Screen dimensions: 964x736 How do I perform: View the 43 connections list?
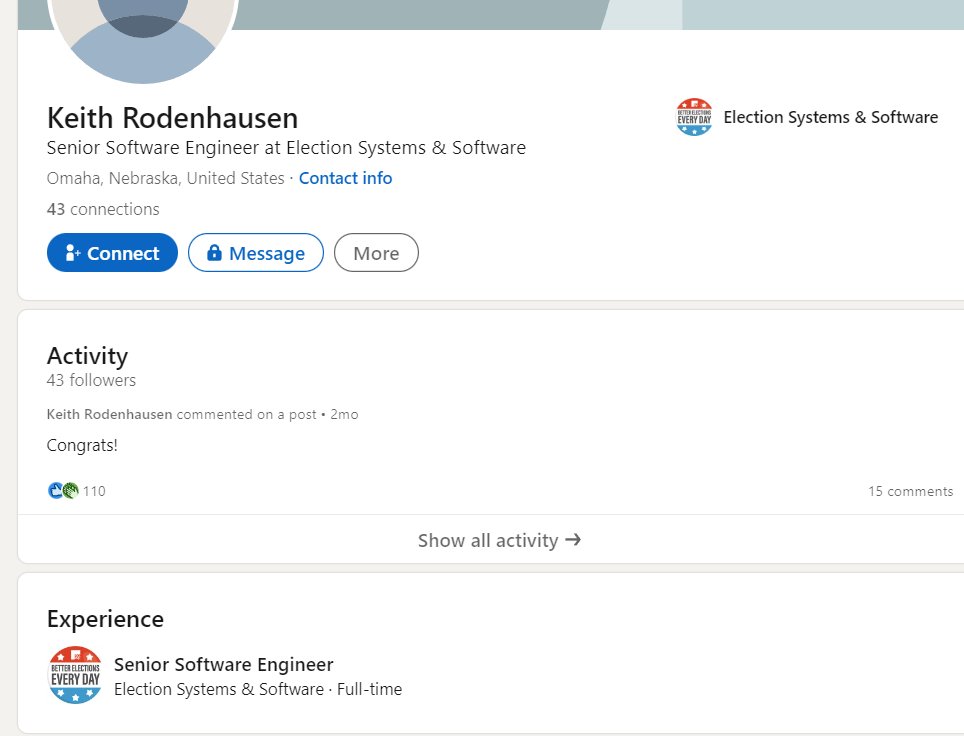(x=103, y=209)
